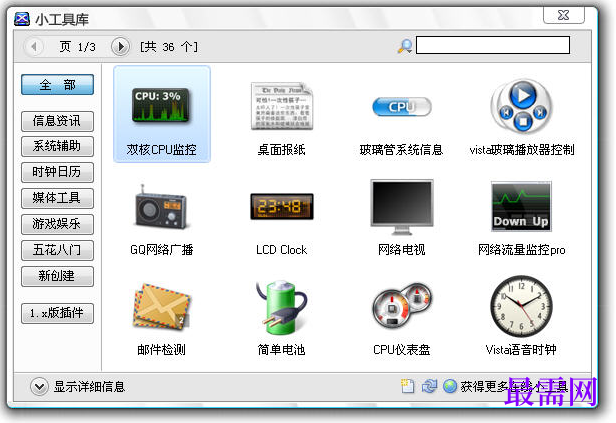Select the 双核CPU监控 gadget icon
Screen dimensions: 616x423
point(161,105)
